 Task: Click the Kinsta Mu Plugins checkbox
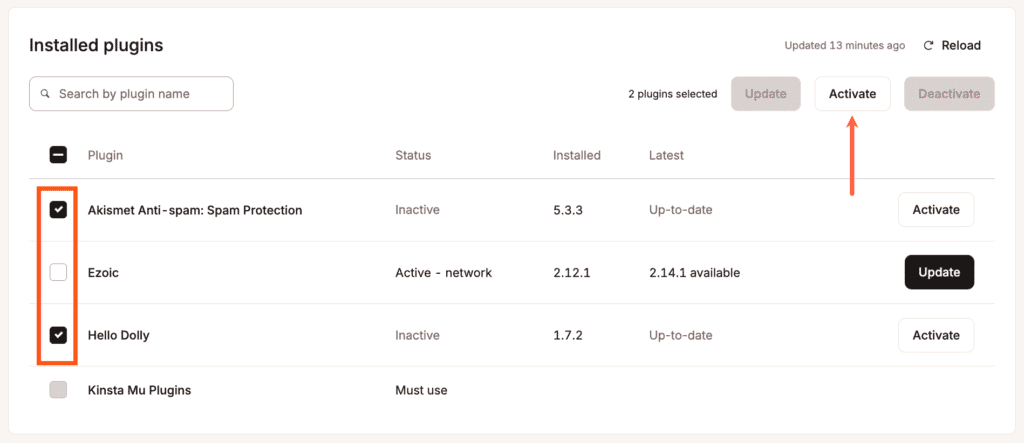58,390
